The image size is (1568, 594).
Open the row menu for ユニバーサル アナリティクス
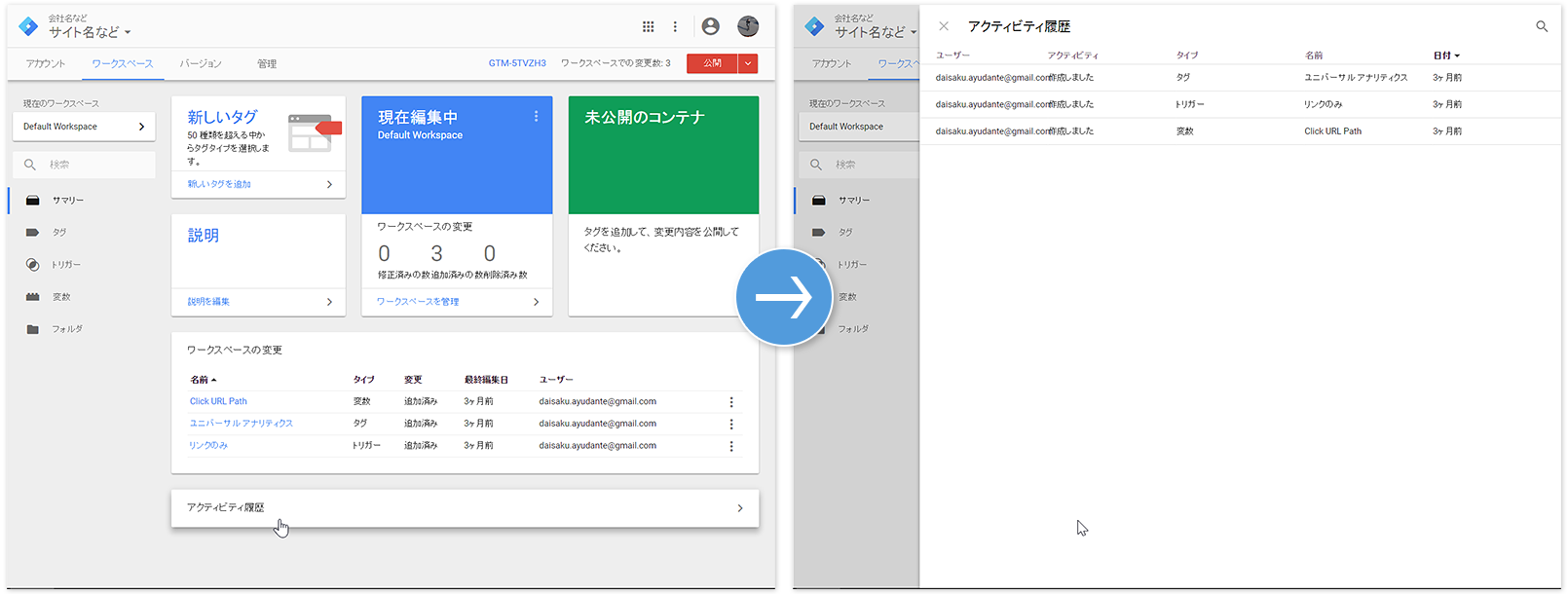(731, 425)
